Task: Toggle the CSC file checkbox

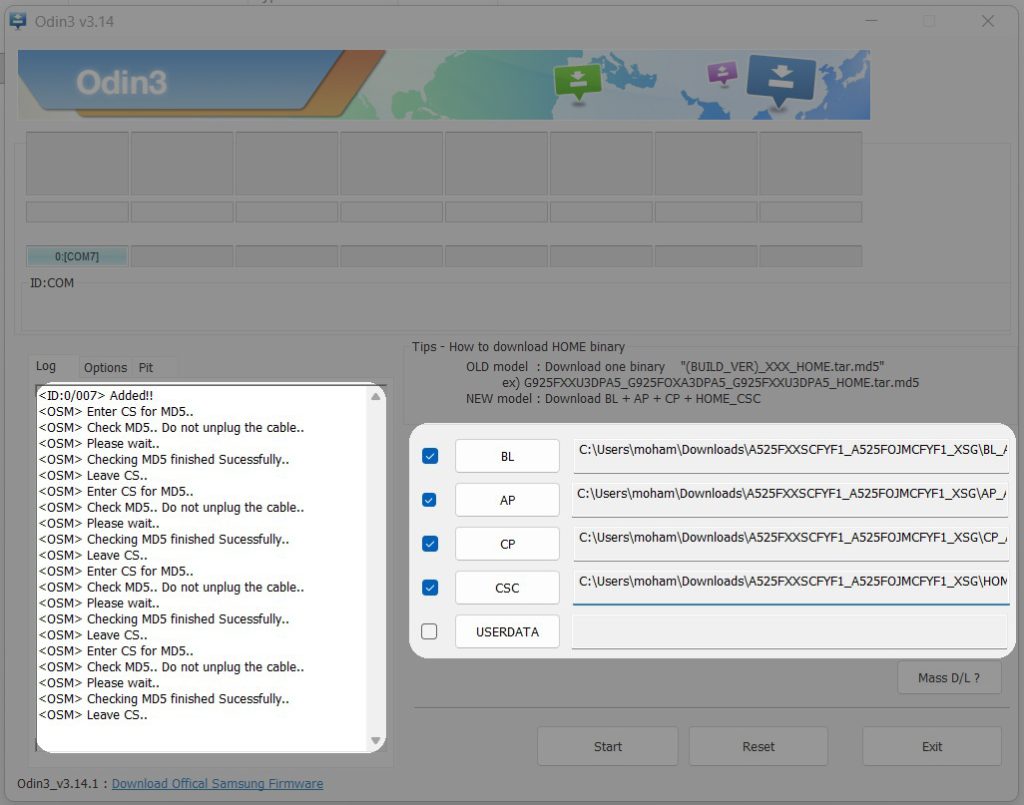Action: 430,588
